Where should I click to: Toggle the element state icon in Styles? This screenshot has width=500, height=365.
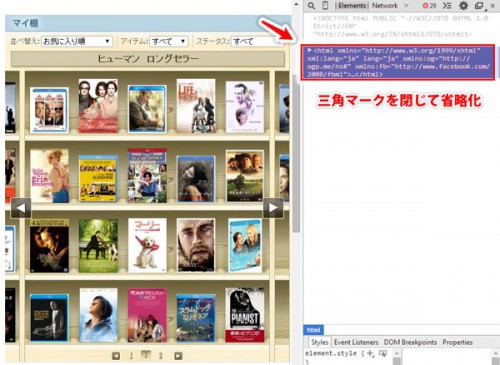pyautogui.click(x=382, y=353)
